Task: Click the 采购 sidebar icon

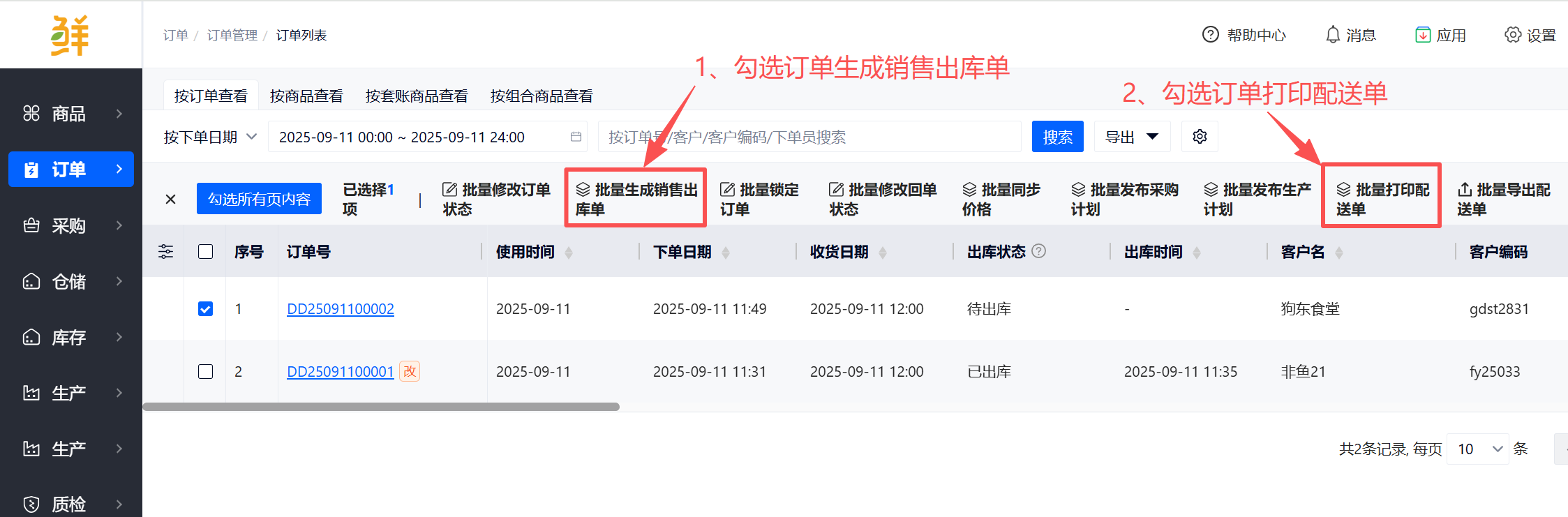Action: click(x=31, y=225)
